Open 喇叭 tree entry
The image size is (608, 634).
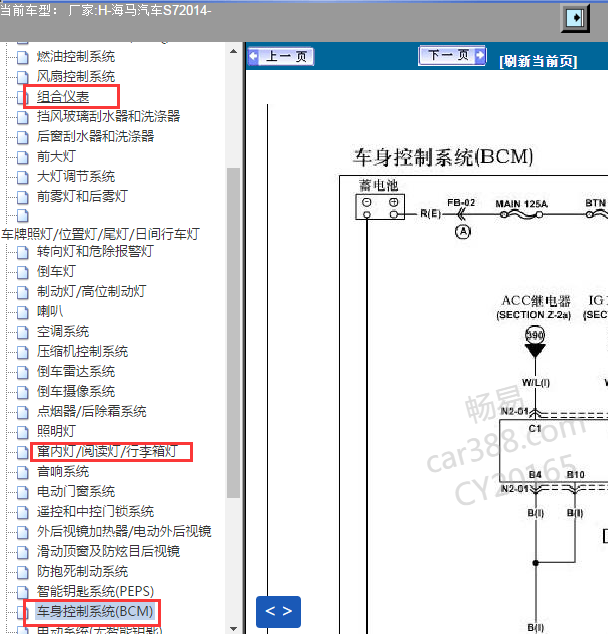50,311
